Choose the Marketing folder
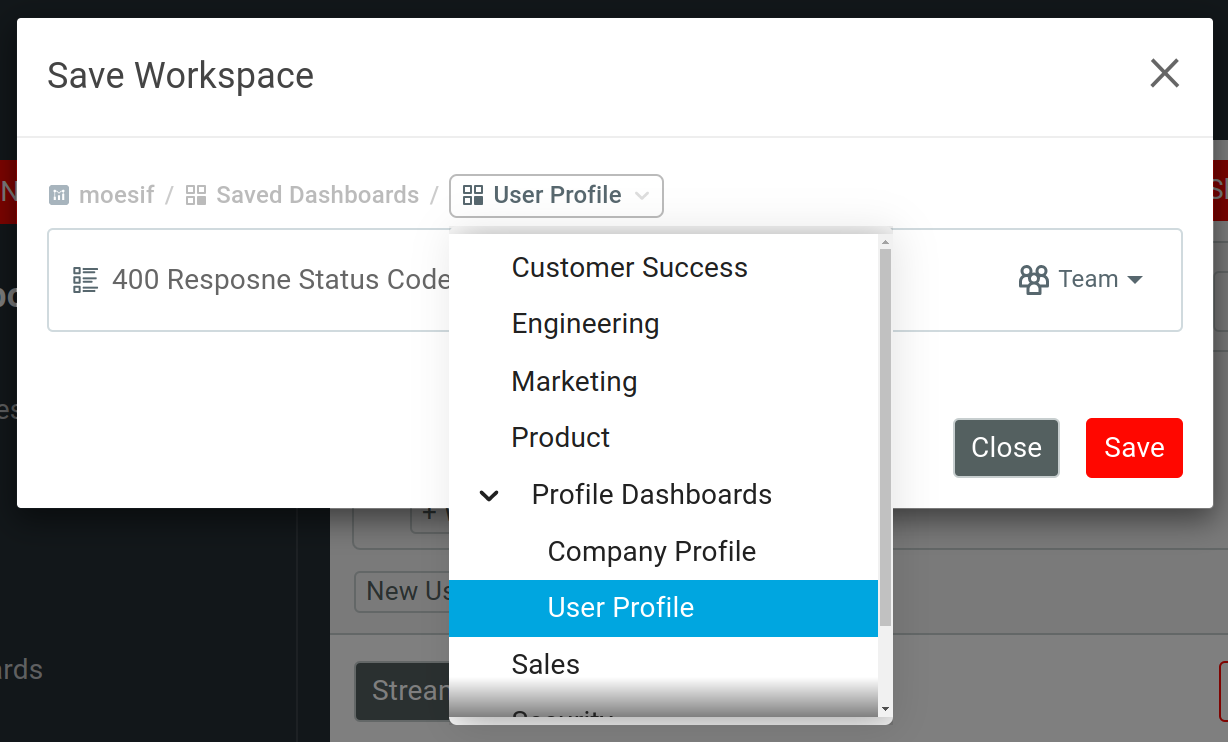The height and width of the screenshot is (742, 1228). point(574,381)
